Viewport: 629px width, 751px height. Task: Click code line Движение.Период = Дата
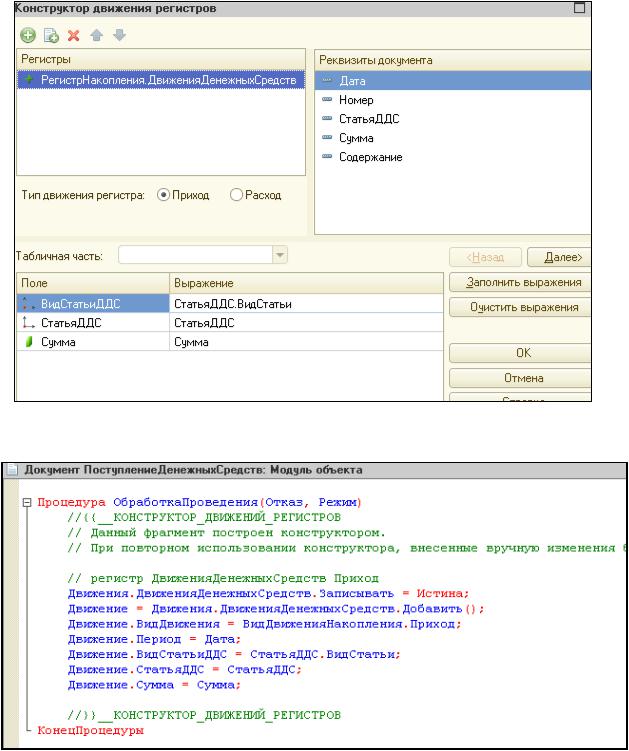[154, 639]
